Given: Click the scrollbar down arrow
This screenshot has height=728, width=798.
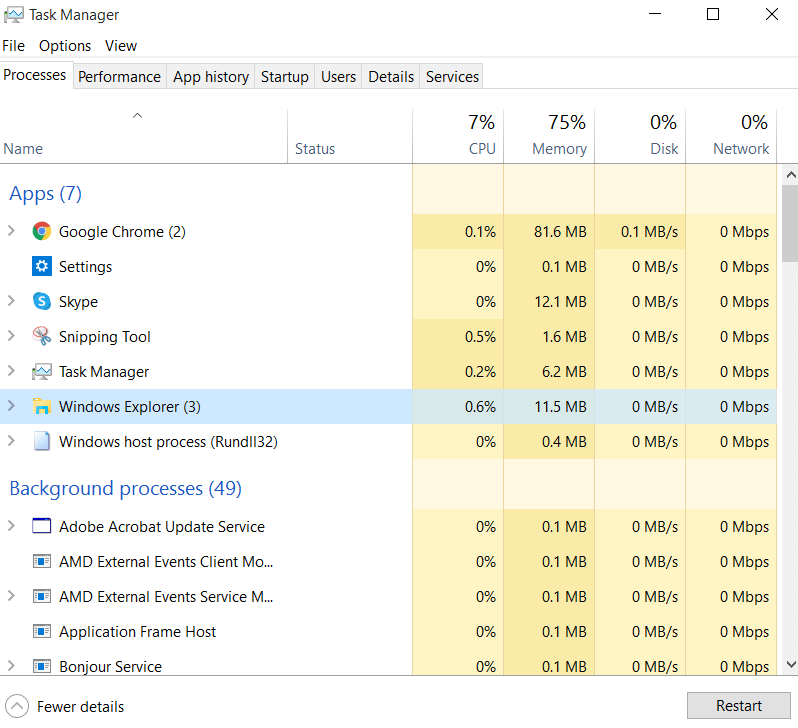Looking at the screenshot, I should 789,664.
